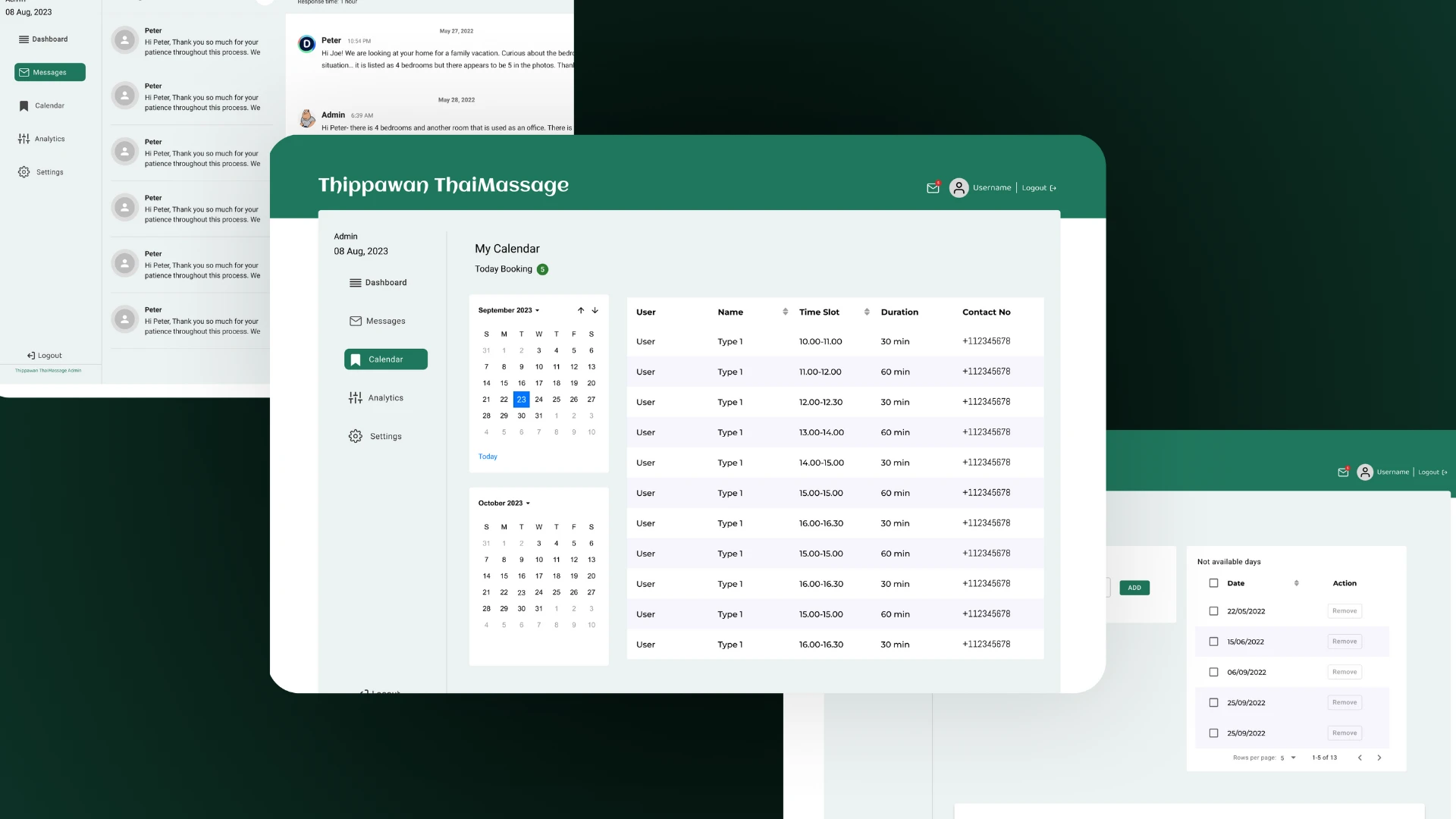Image resolution: width=1456 pixels, height=819 pixels.
Task: Click Logout link in main window header
Action: click(x=1039, y=188)
